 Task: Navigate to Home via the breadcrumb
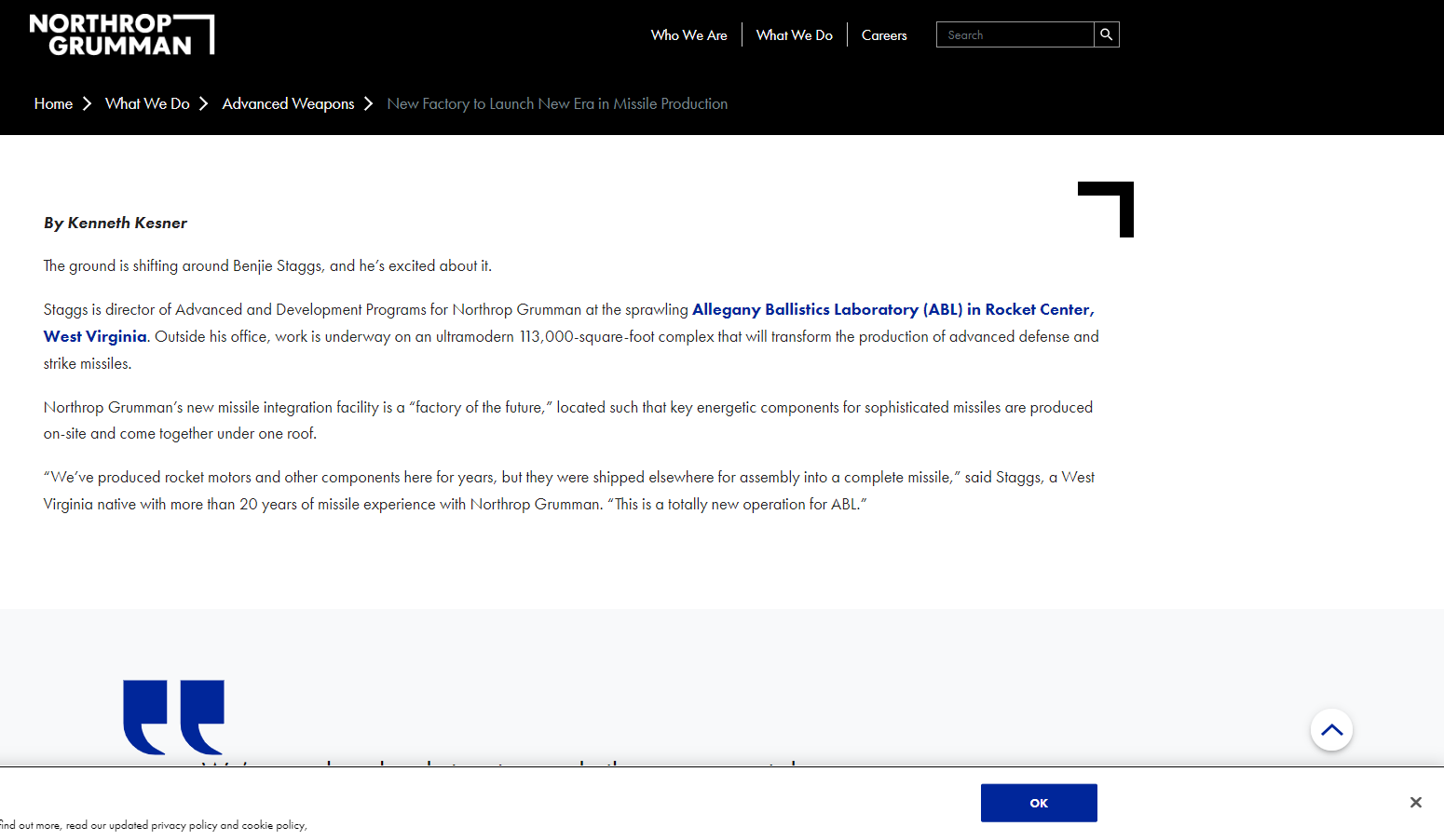[x=53, y=103]
